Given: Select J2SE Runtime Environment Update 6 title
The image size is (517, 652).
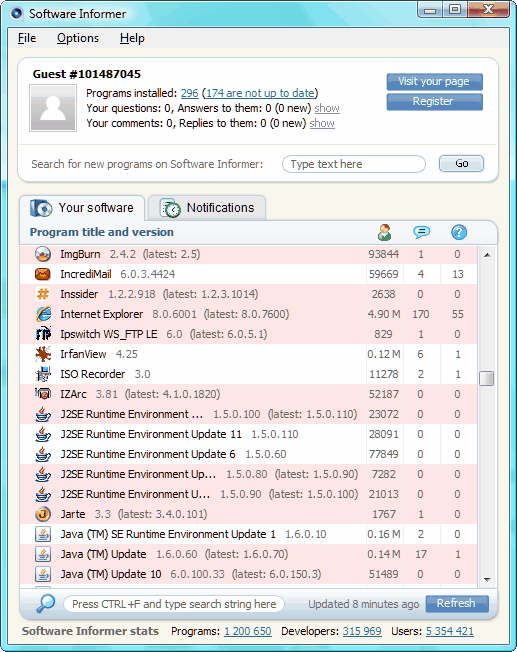Looking at the screenshot, I should coord(148,454).
